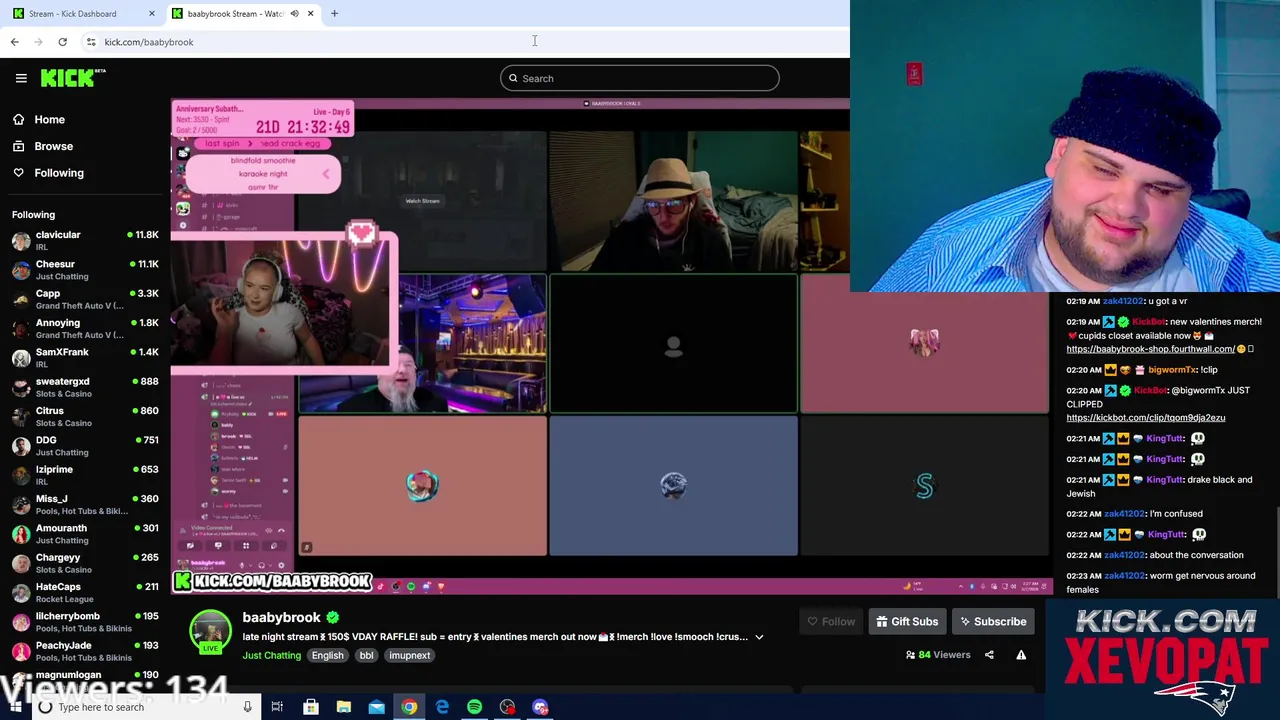
Task: Open Task View on taskbar
Action: (x=277, y=707)
